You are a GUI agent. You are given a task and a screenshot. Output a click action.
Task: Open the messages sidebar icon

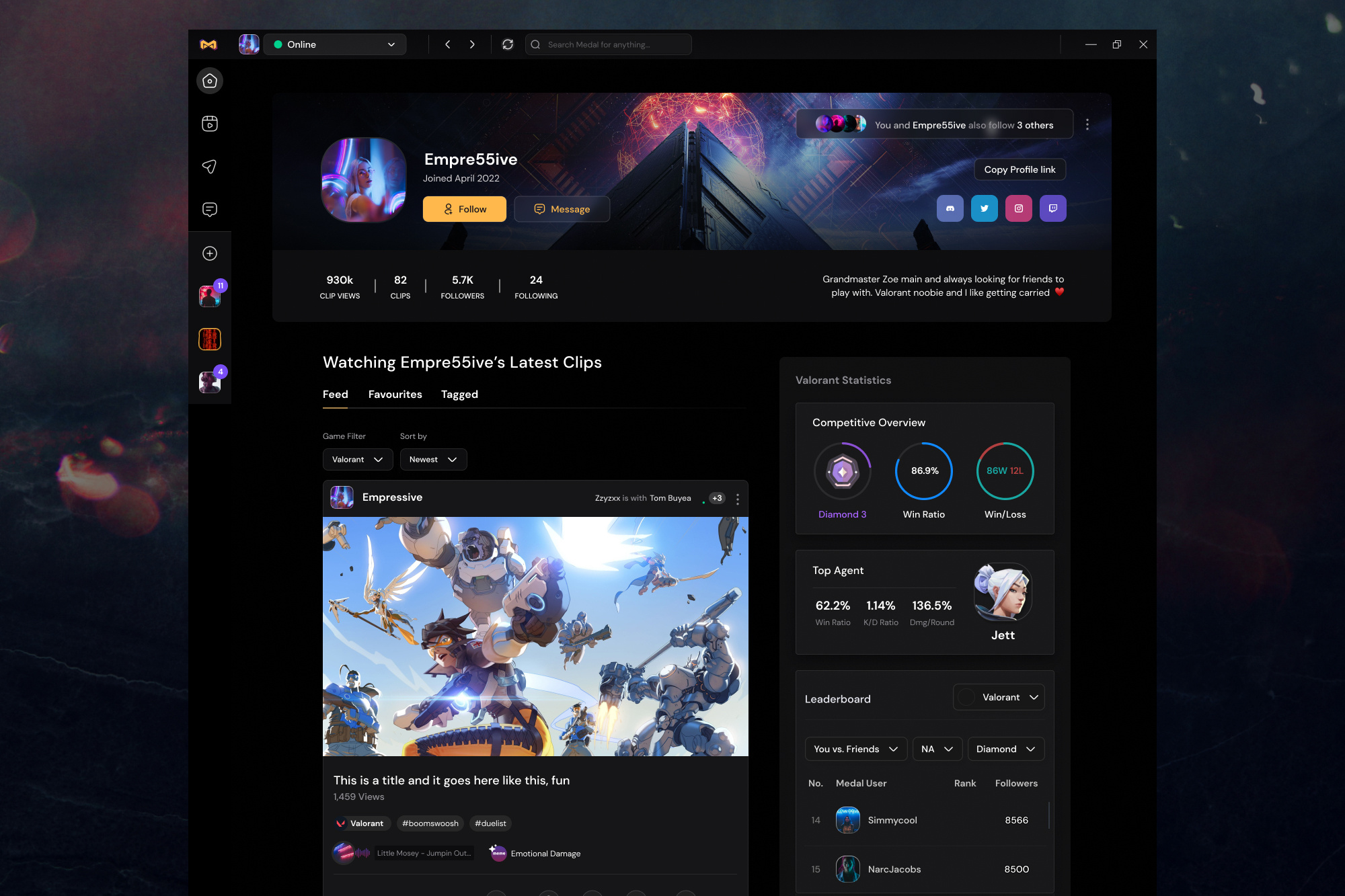(x=210, y=210)
